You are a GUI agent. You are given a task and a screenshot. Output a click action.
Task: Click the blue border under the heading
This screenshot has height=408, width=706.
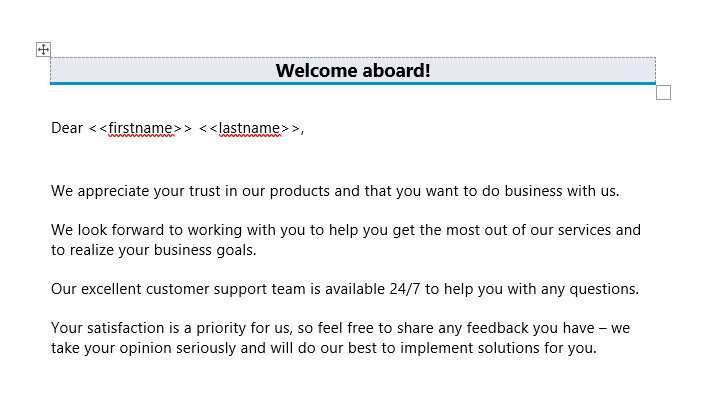(x=353, y=83)
